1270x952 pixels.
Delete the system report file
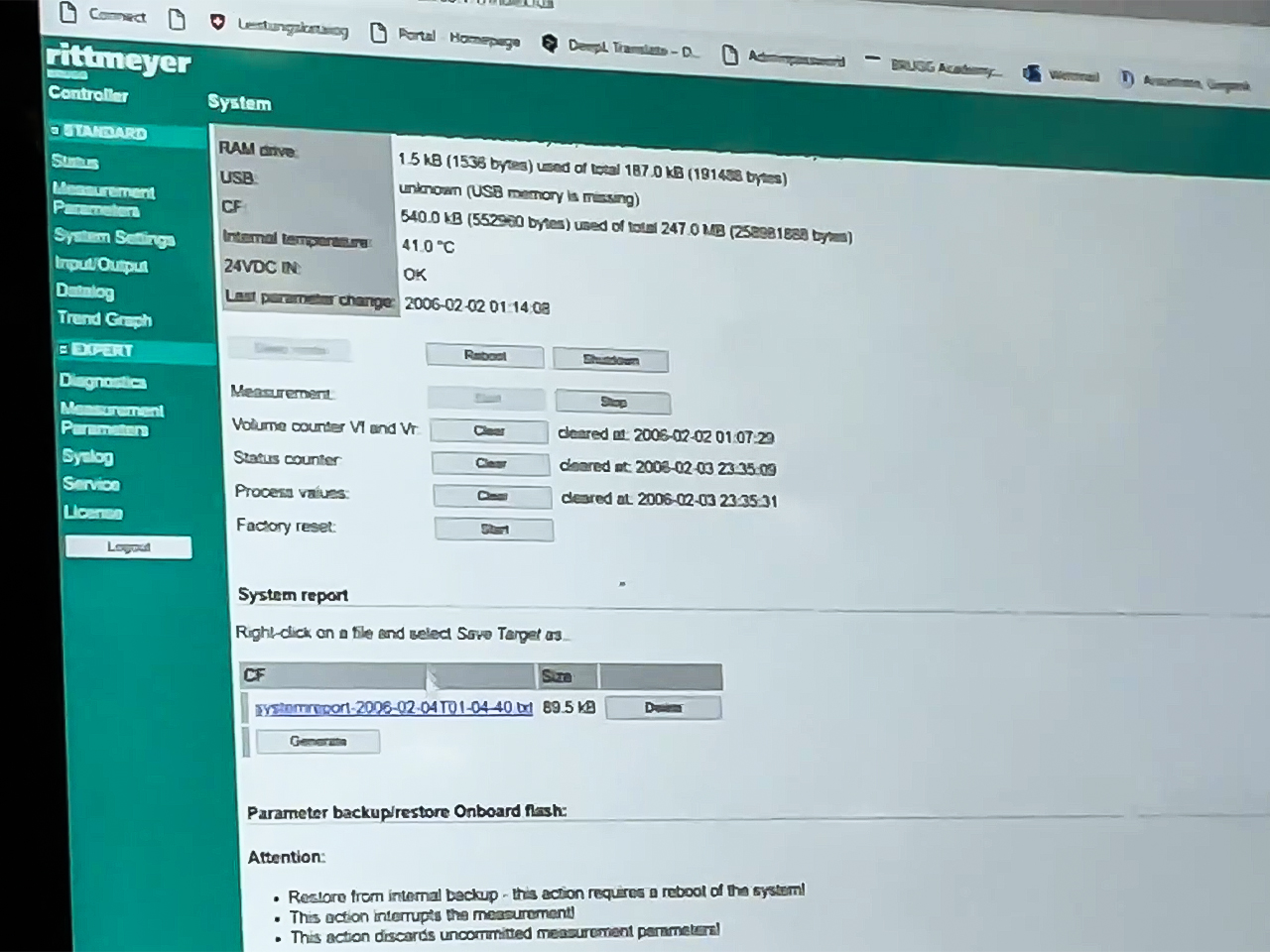click(663, 707)
